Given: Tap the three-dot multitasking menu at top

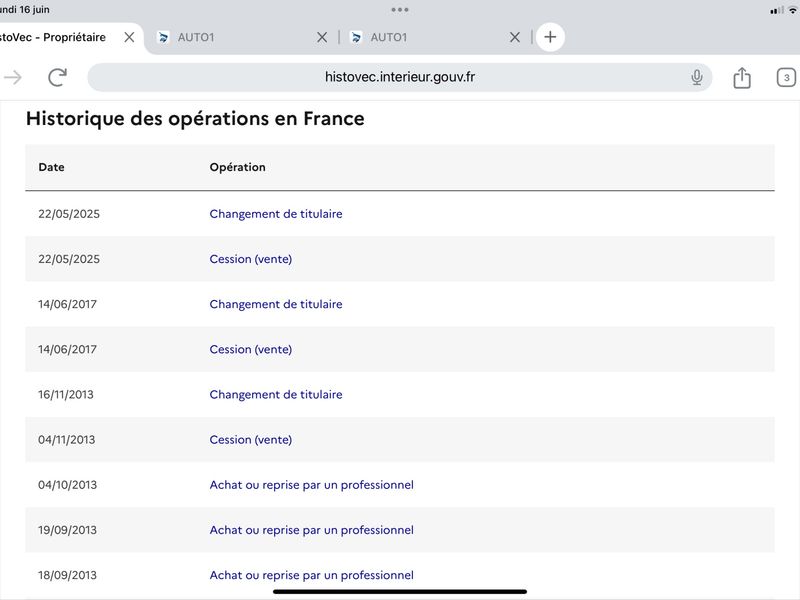Looking at the screenshot, I should pyautogui.click(x=399, y=10).
